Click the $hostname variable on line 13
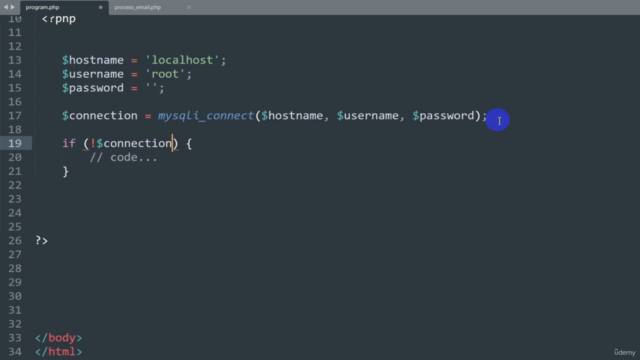The image size is (640, 360). pyautogui.click(x=93, y=60)
